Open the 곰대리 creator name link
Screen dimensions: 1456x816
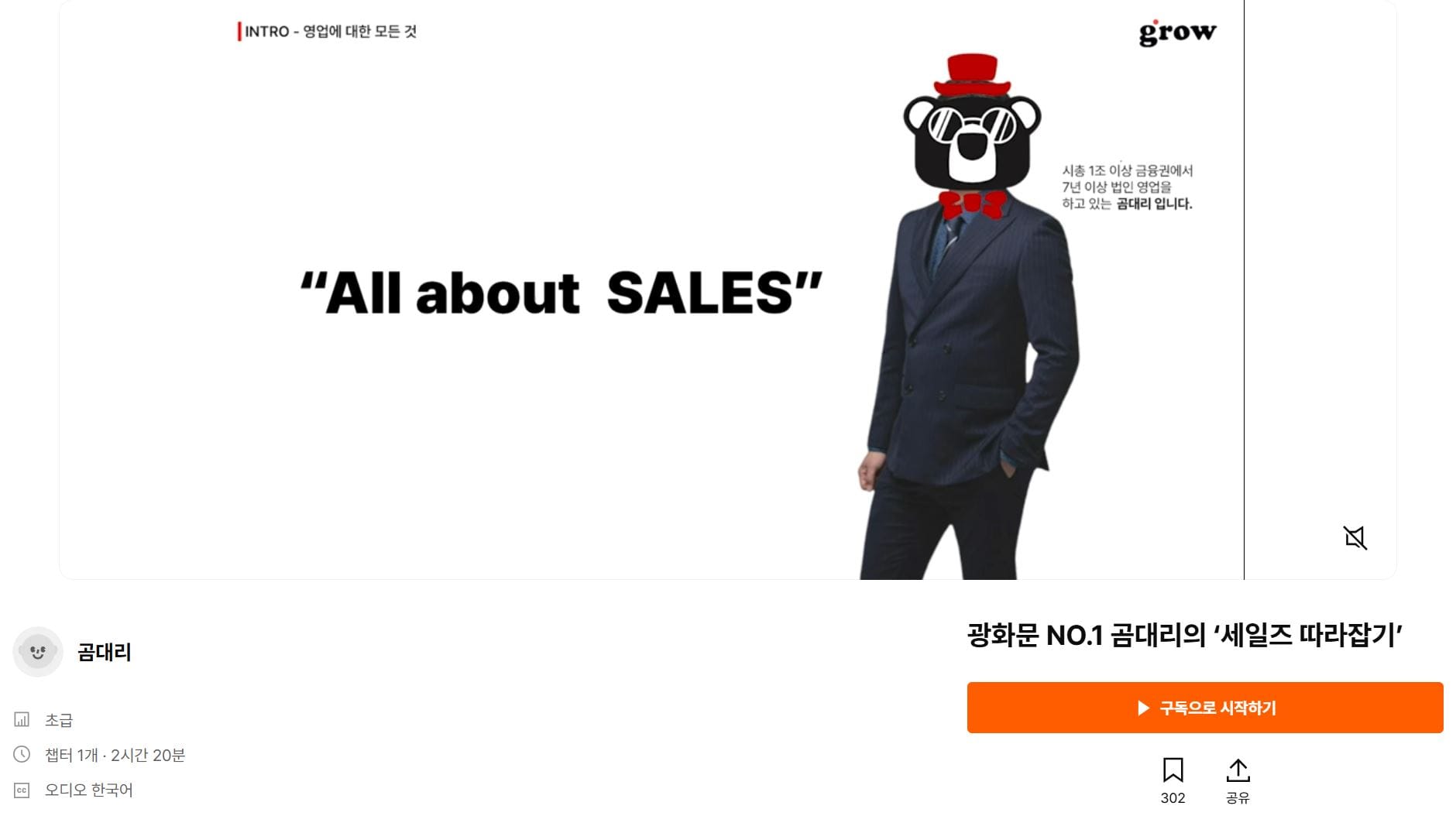coord(105,653)
